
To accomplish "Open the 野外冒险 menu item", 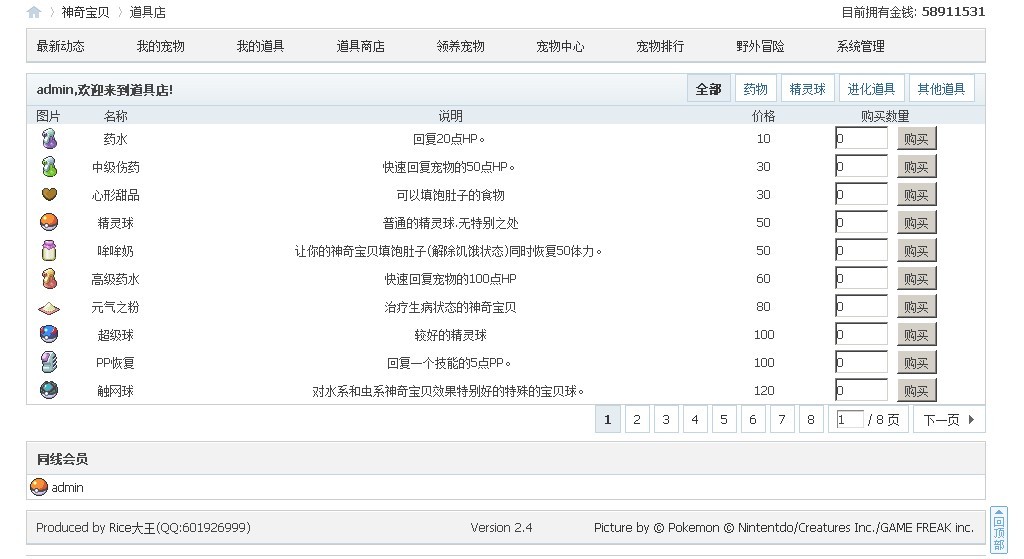I will pos(760,46).
